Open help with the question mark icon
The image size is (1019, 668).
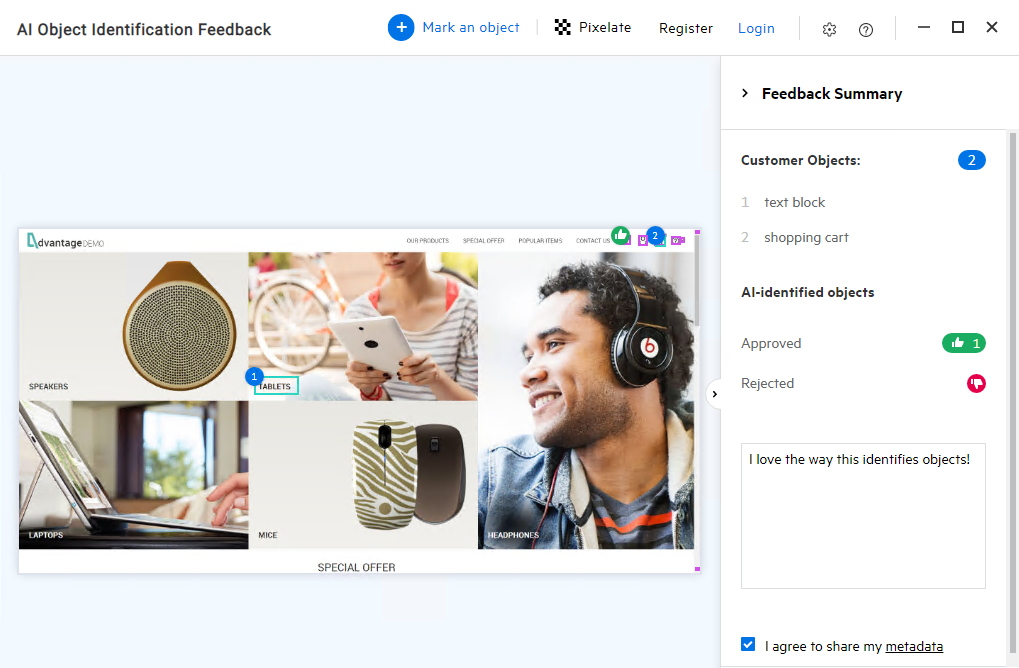(x=866, y=29)
